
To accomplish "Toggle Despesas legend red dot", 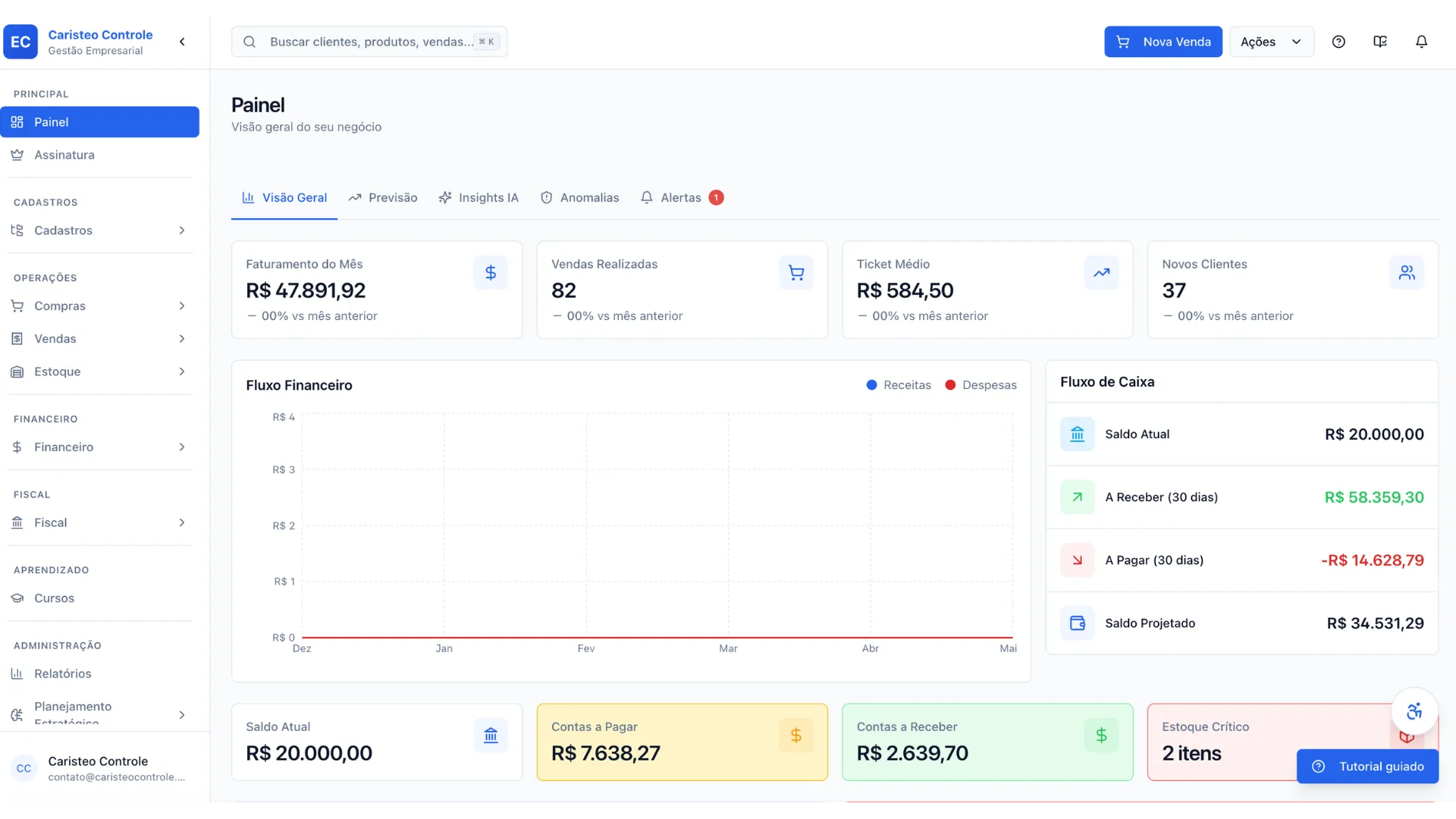I will click(950, 385).
